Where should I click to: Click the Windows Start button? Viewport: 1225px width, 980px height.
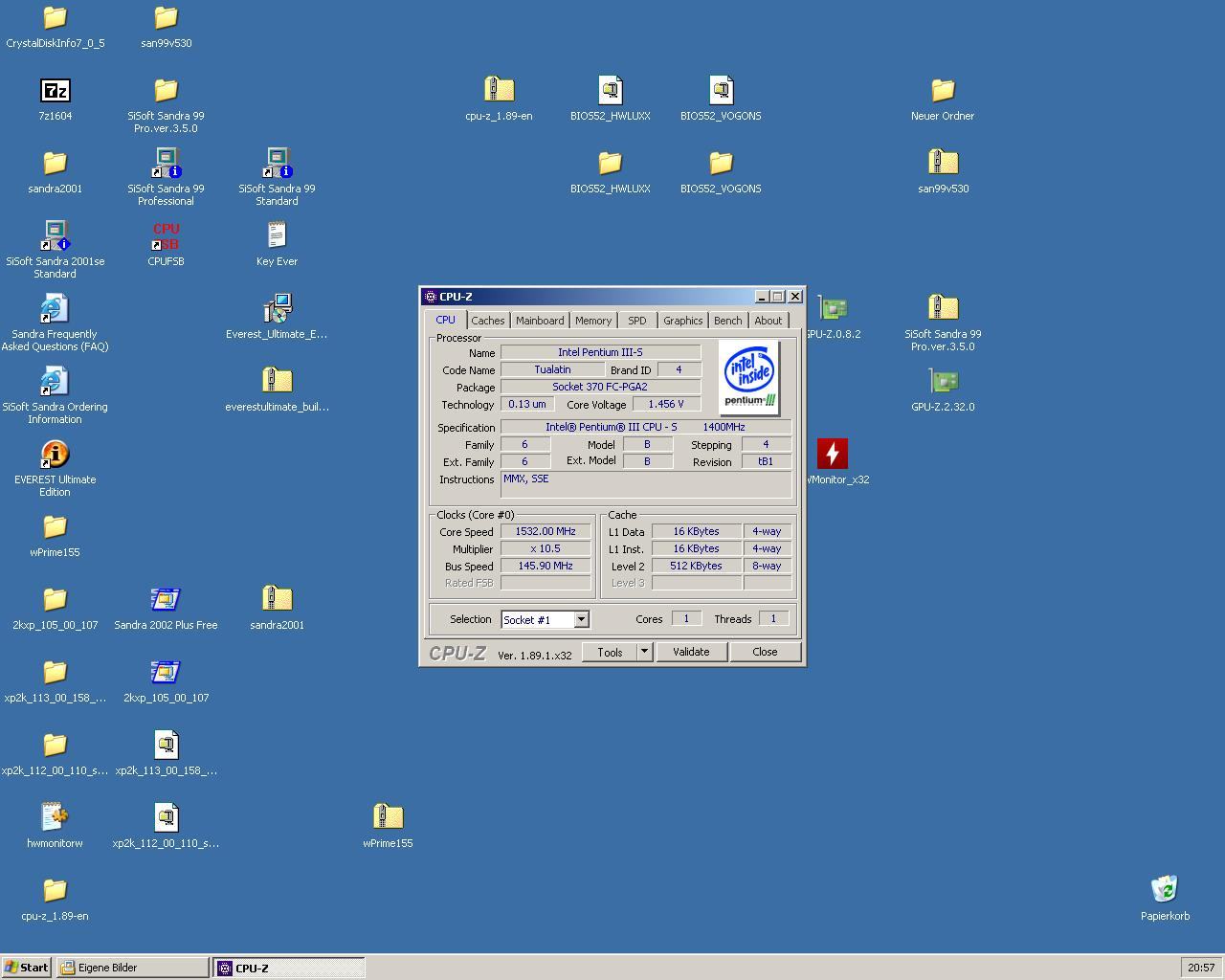pos(26,968)
